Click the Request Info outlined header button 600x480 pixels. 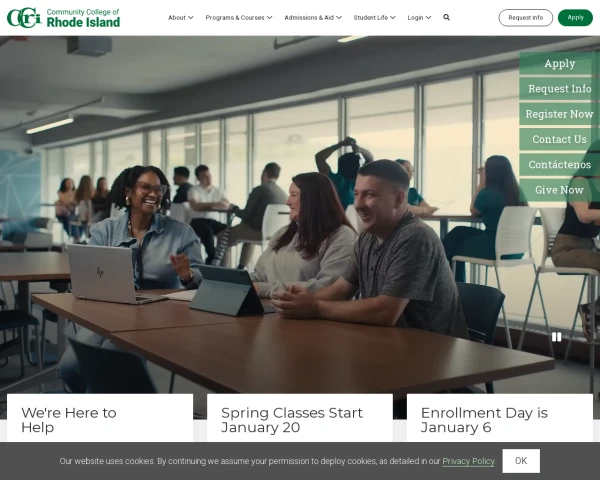click(525, 17)
